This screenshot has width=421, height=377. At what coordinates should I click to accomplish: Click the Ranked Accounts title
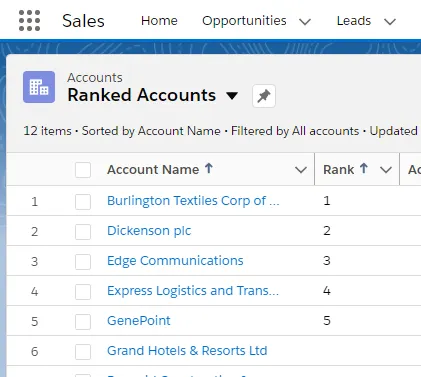[142, 95]
